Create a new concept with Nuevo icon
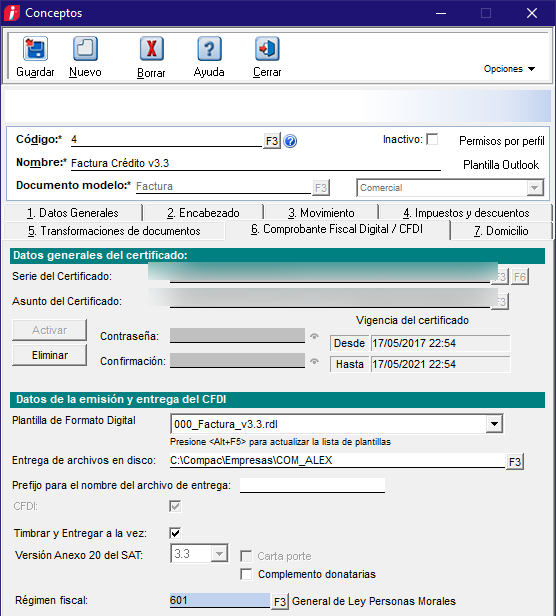 coord(85,49)
